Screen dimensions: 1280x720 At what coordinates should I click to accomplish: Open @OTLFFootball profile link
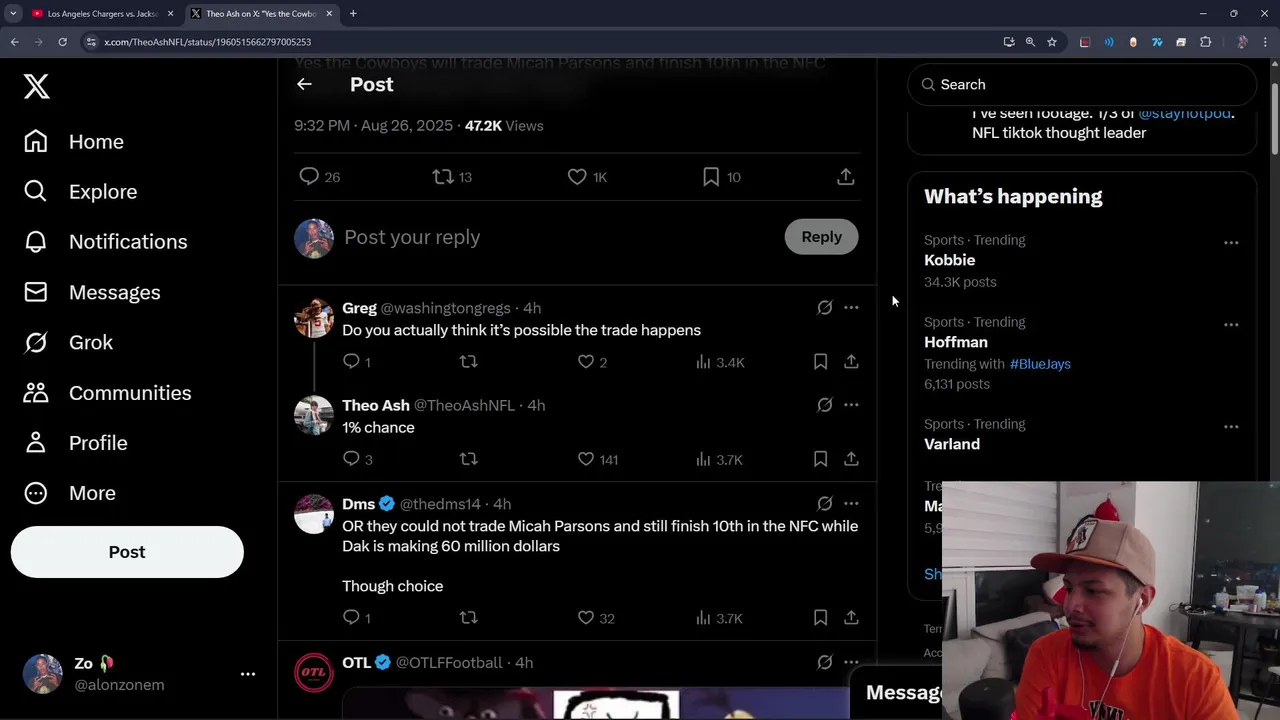449,663
